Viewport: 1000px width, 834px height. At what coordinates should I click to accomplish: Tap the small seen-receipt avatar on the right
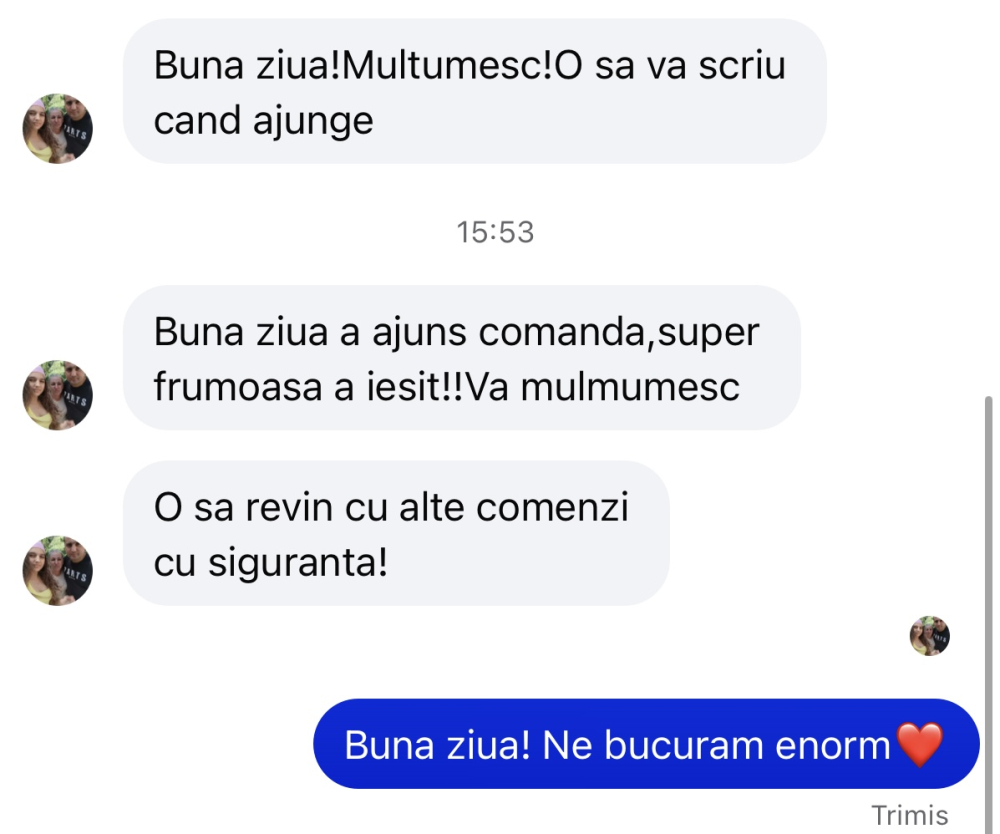(x=929, y=636)
